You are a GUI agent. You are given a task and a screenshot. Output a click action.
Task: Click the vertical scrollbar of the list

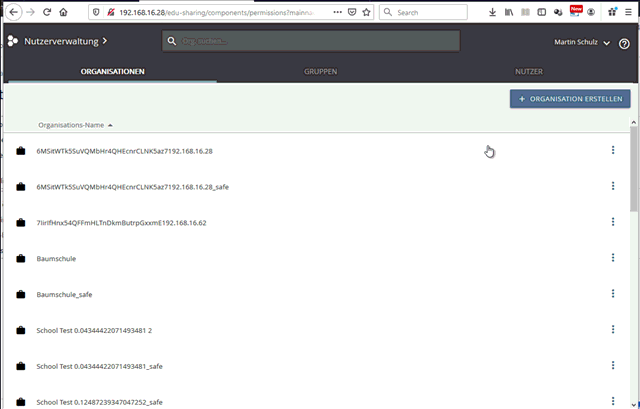(x=634, y=170)
